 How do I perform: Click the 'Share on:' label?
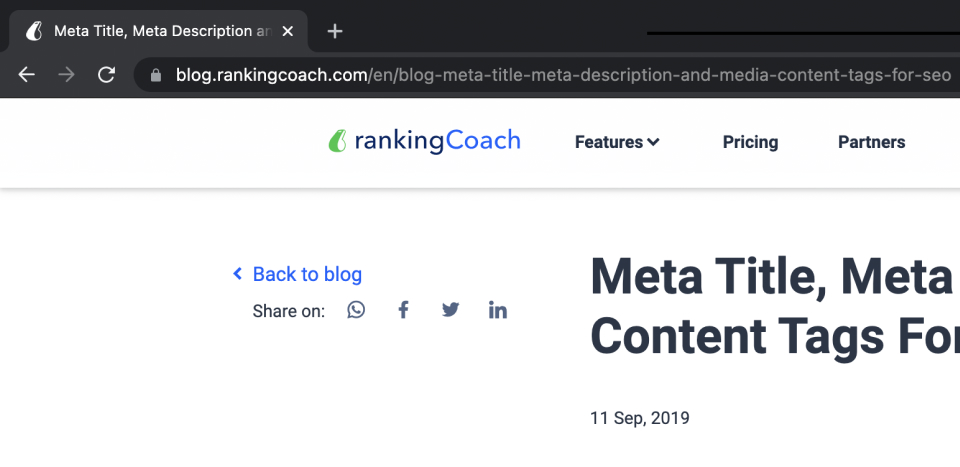point(288,311)
